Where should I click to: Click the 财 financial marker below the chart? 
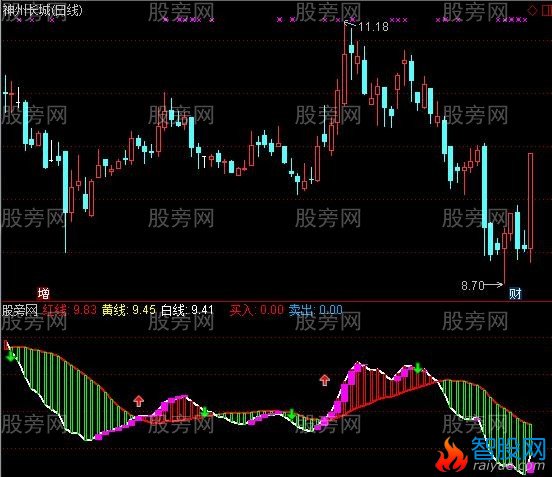pyautogui.click(x=515, y=293)
